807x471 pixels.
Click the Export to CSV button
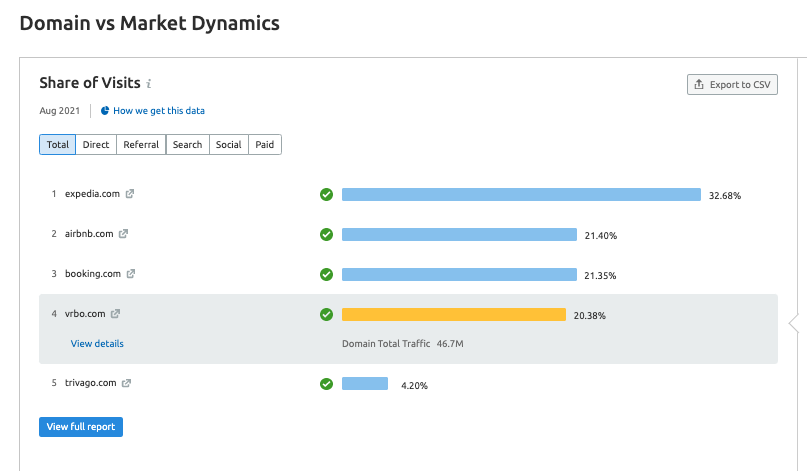pos(732,85)
